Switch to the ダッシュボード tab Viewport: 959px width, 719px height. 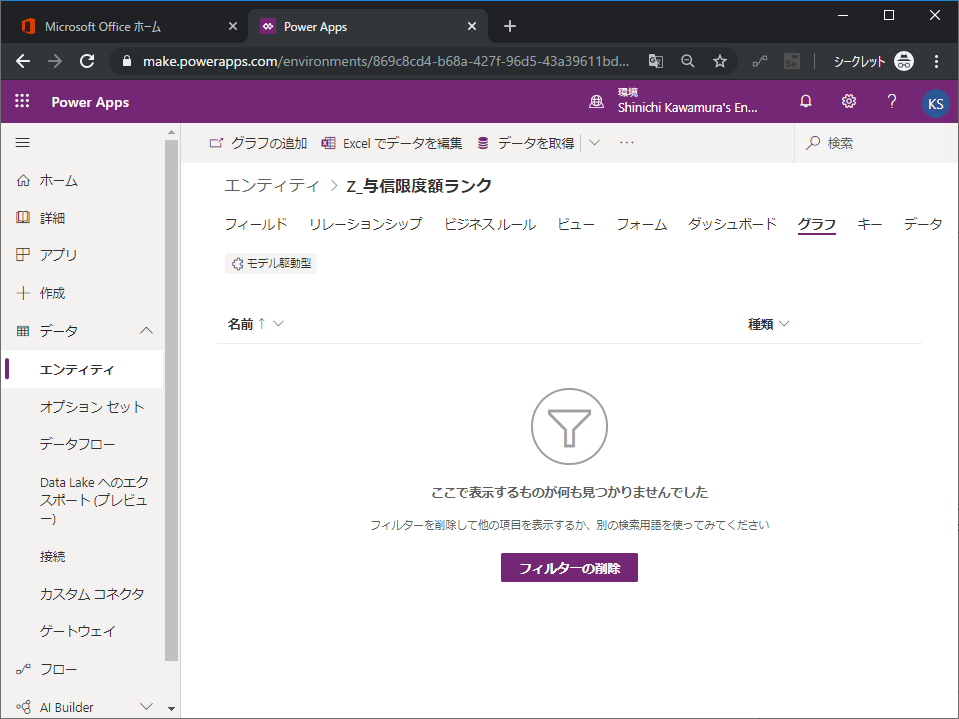[x=732, y=224]
